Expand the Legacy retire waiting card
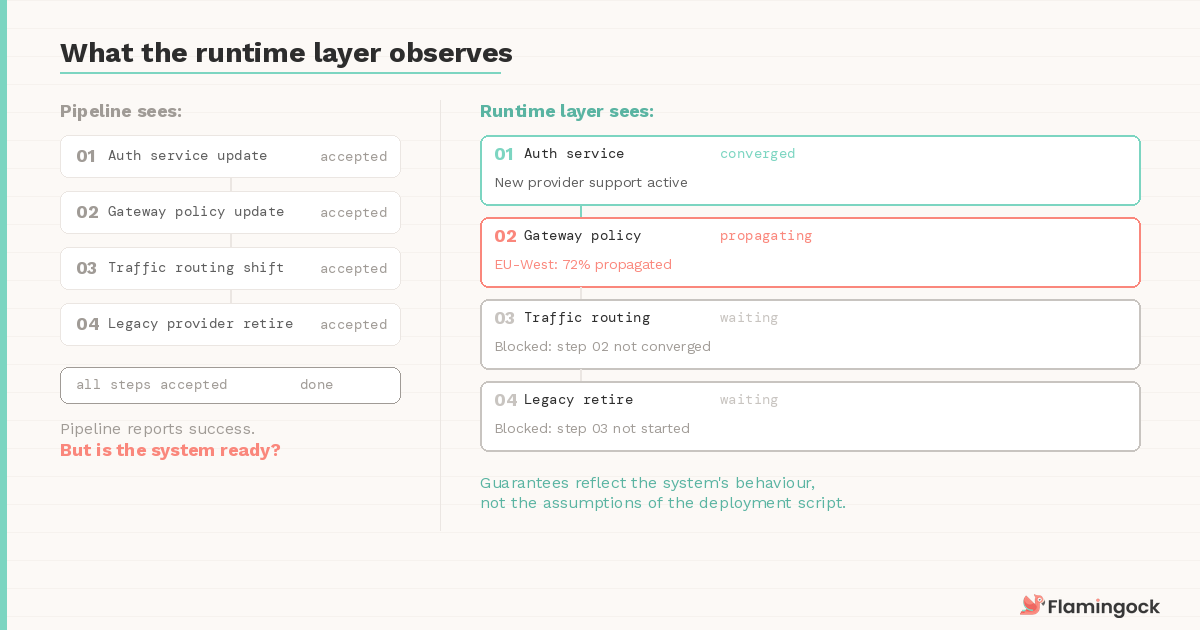Screen dimensions: 1200x630 click(x=810, y=416)
